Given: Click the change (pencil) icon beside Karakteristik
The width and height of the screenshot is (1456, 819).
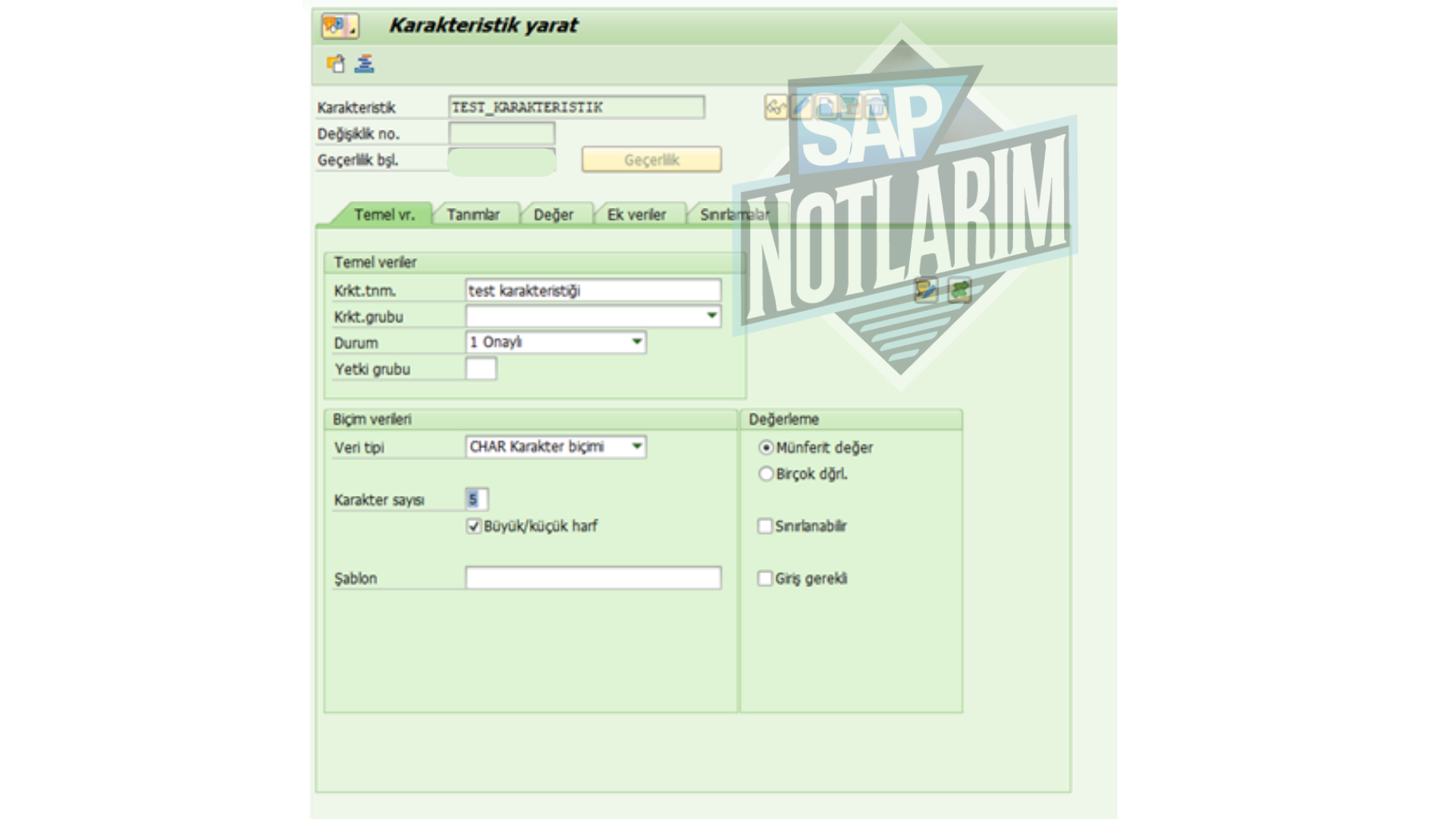Looking at the screenshot, I should click(x=801, y=107).
